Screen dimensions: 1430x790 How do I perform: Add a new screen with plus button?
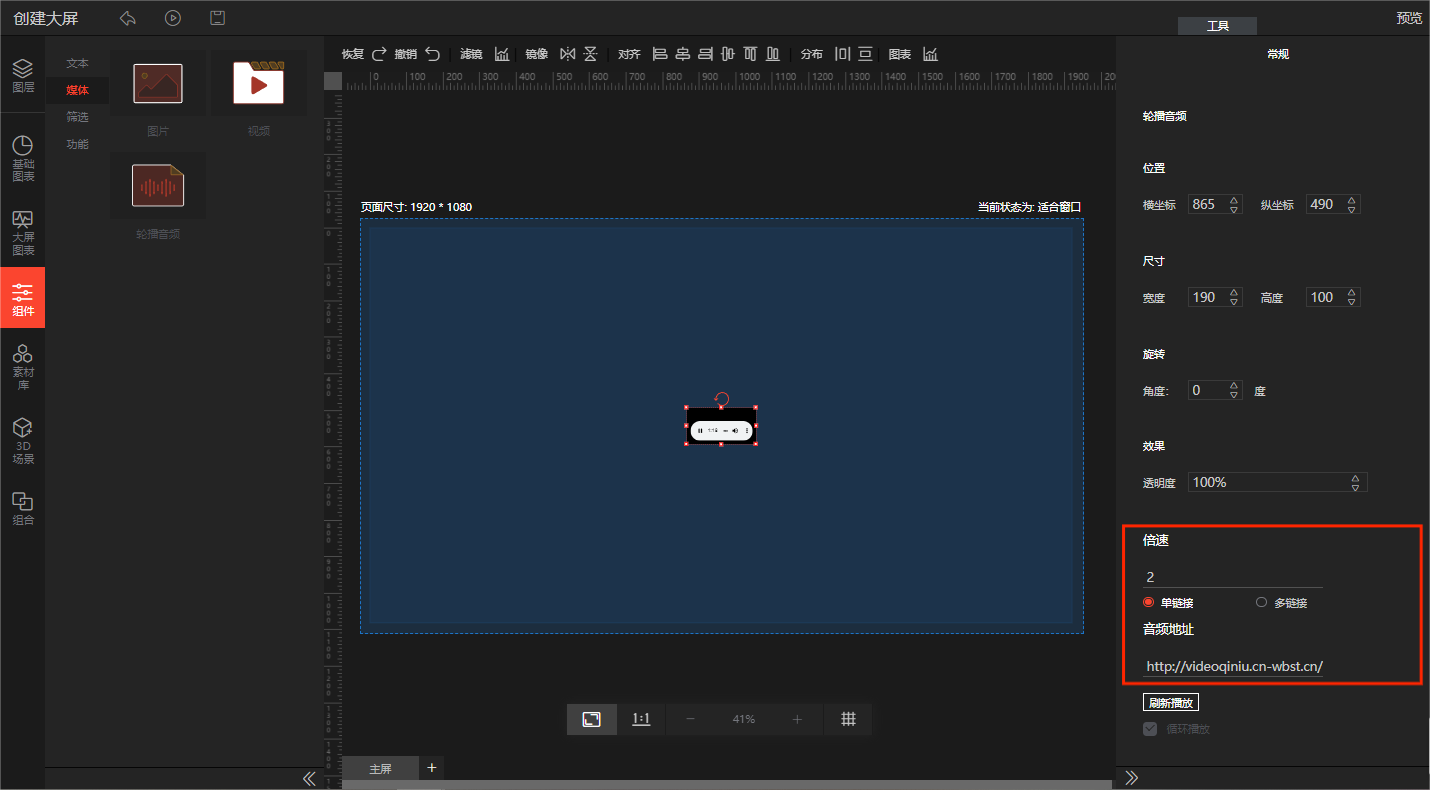[432, 767]
